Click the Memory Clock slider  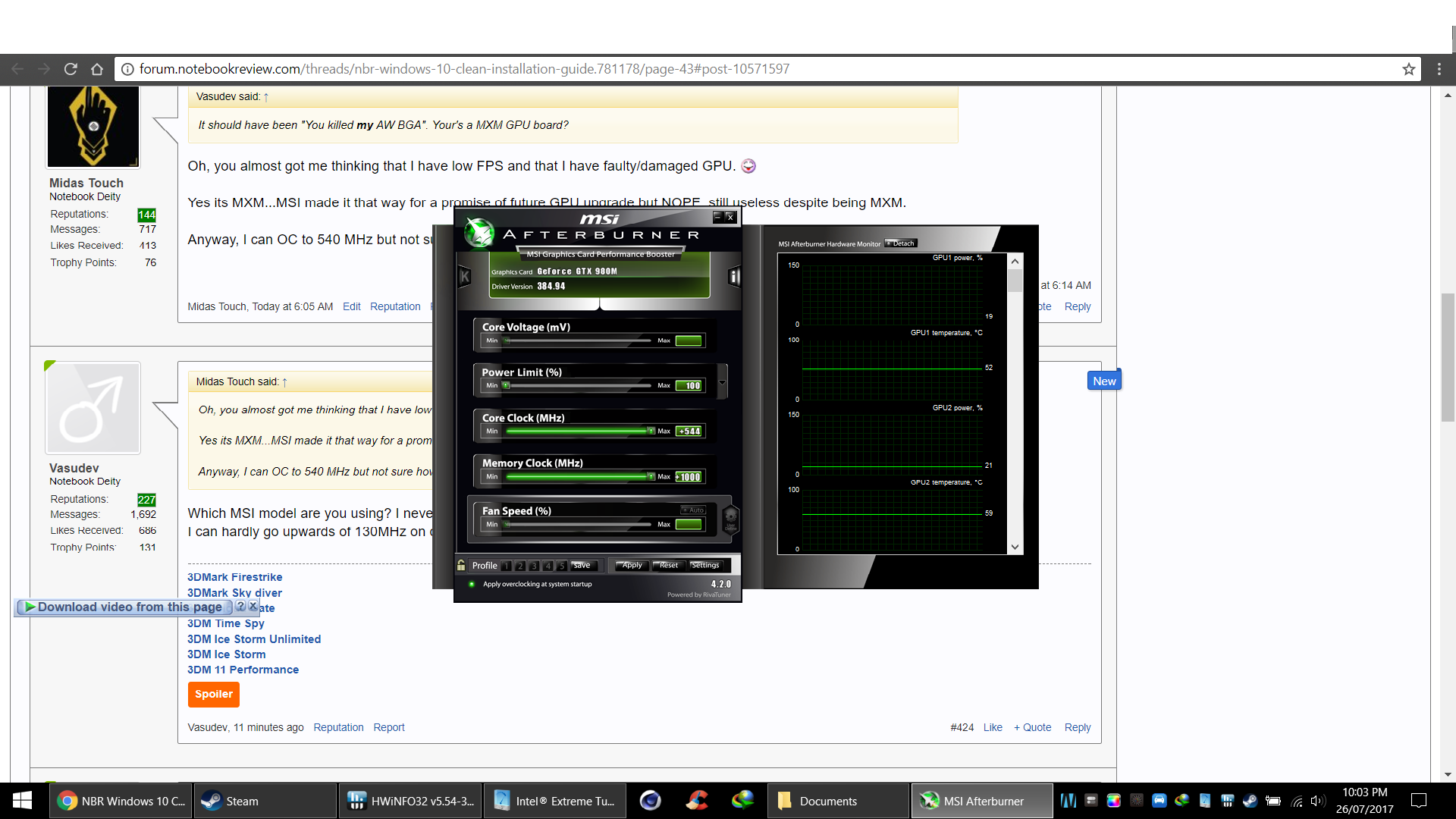tap(579, 476)
